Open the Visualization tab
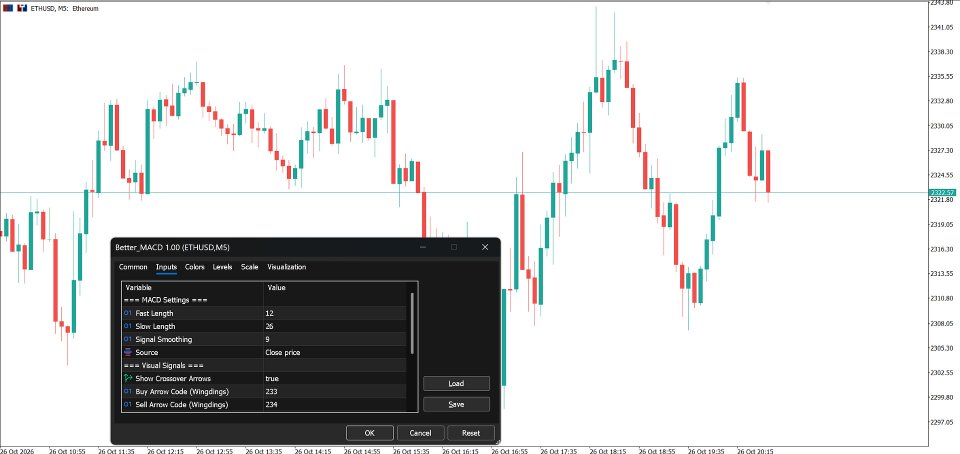 287,267
